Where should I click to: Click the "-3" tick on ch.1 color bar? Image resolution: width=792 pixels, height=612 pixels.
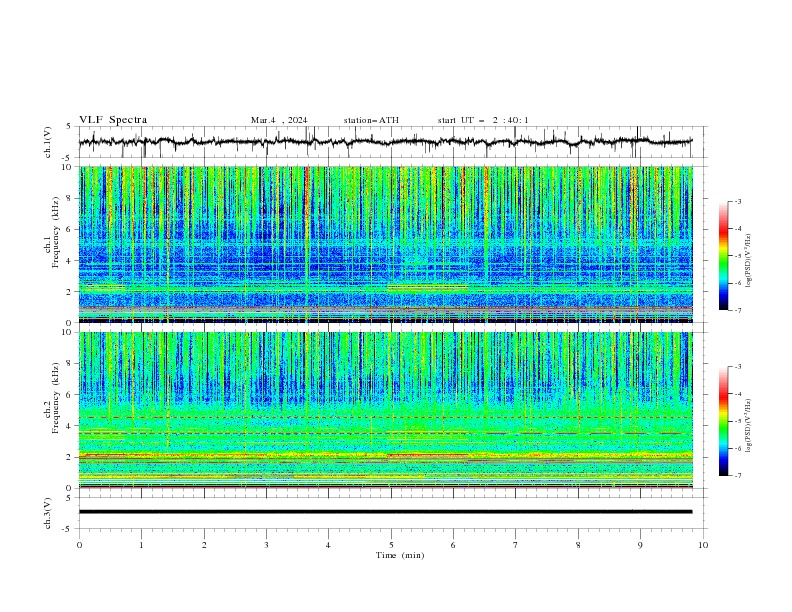(738, 201)
